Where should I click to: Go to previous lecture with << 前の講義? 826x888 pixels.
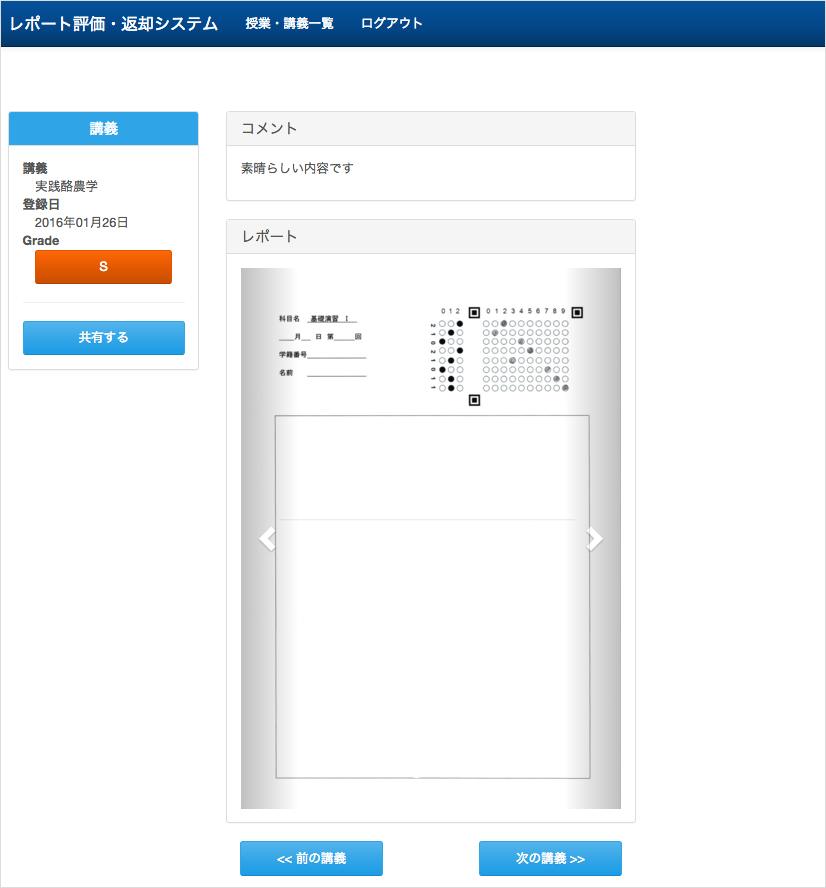311,858
